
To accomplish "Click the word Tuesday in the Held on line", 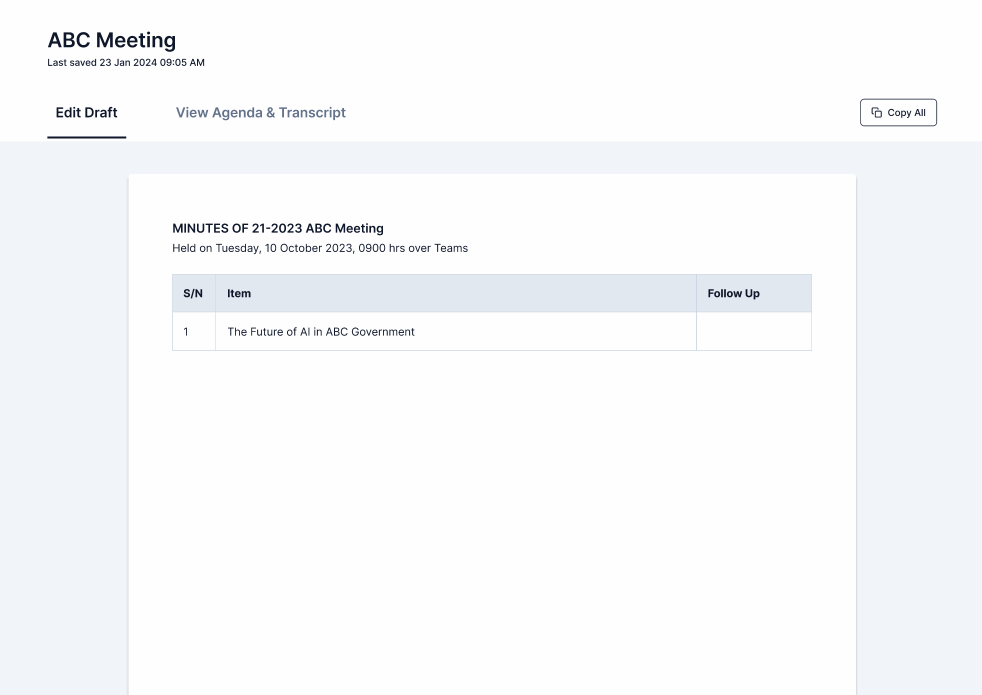I will tap(236, 248).
